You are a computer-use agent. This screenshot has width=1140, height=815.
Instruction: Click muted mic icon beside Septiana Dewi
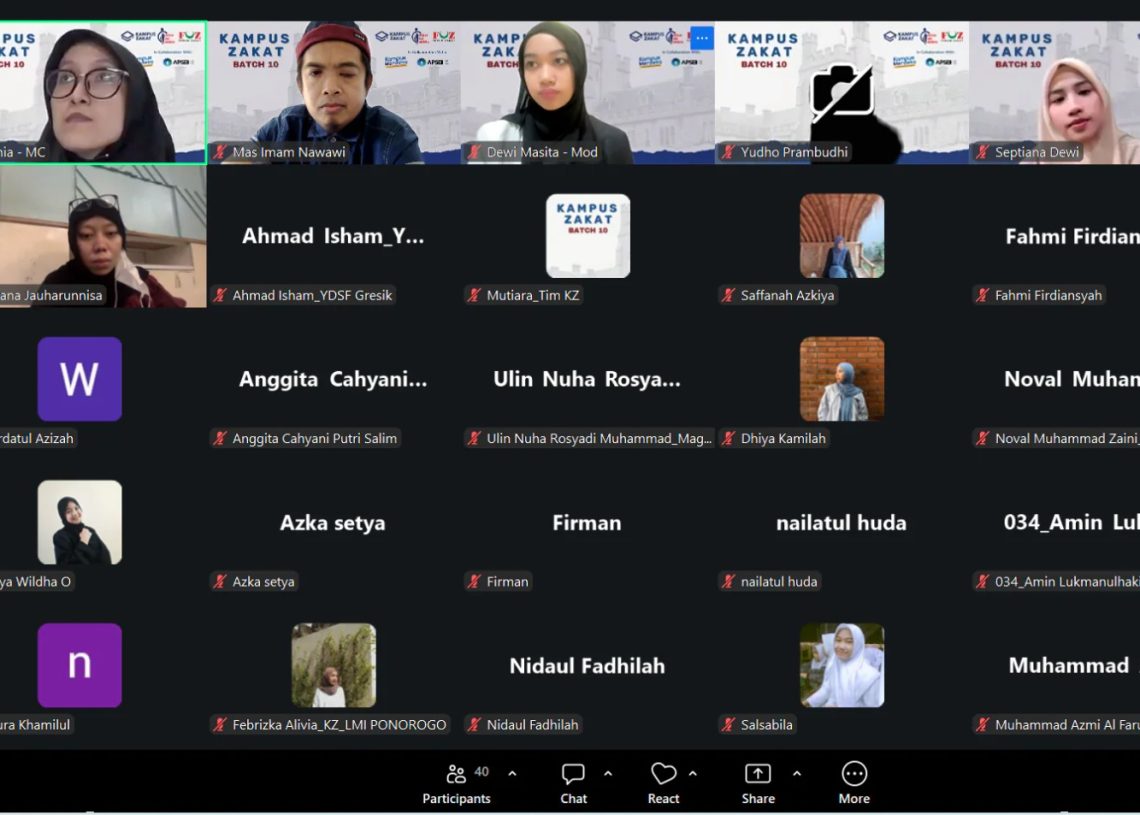click(x=982, y=152)
